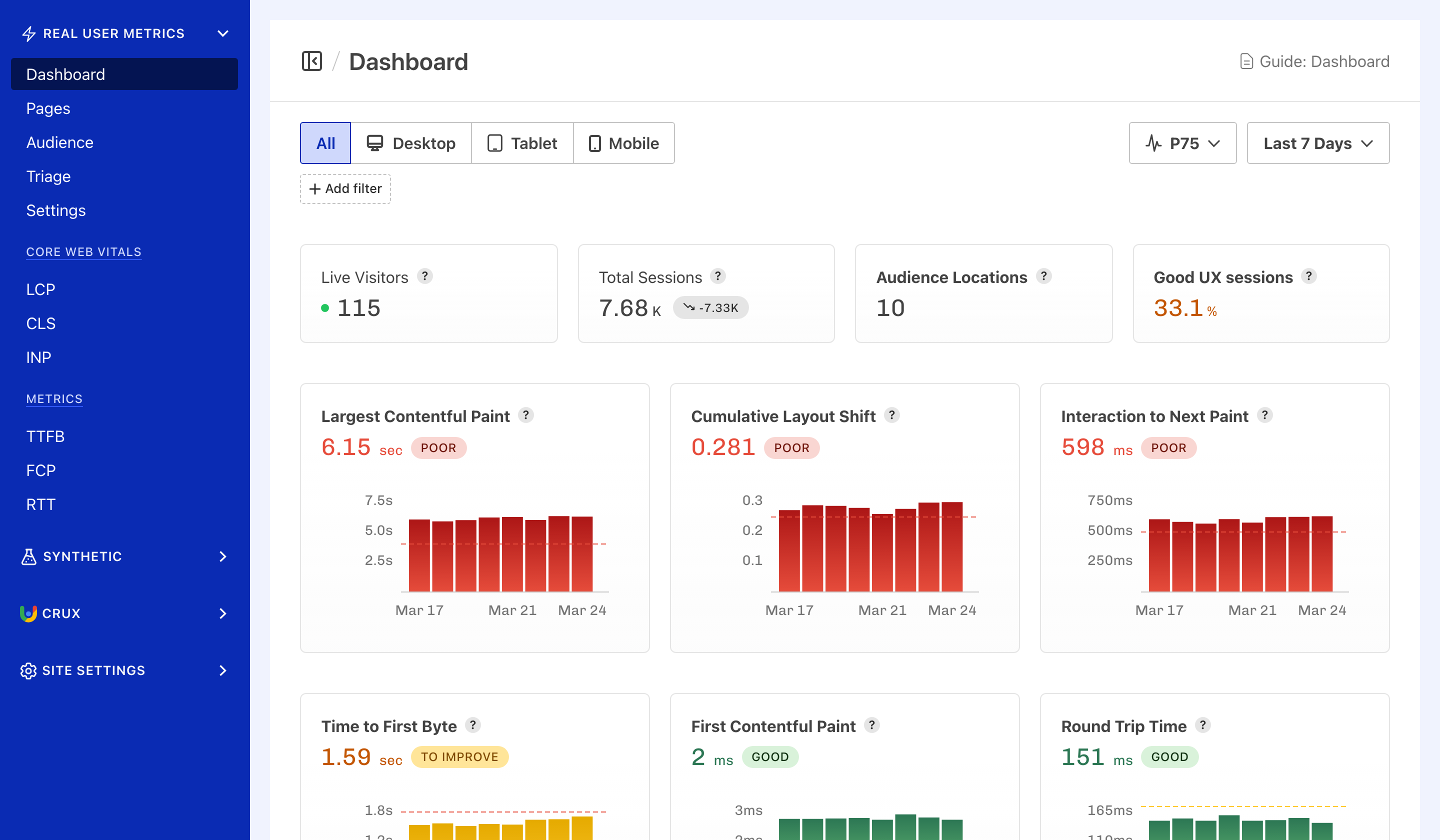Navigate to the Triage page
The width and height of the screenshot is (1440, 840).
tap(48, 176)
